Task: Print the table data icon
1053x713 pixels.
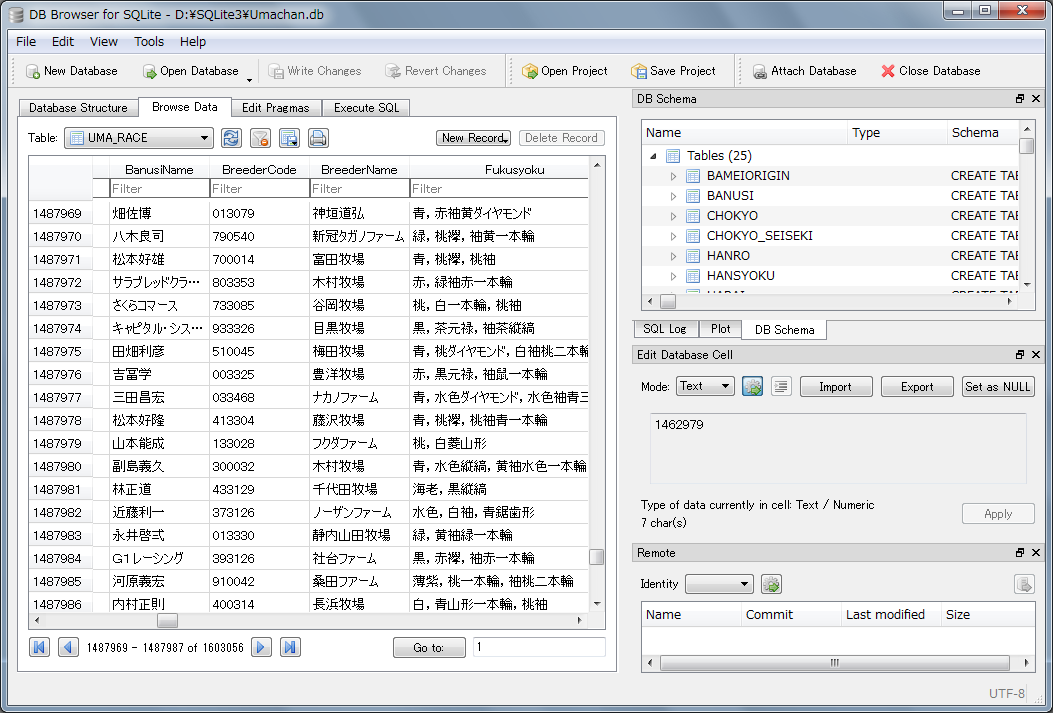Action: [x=318, y=138]
